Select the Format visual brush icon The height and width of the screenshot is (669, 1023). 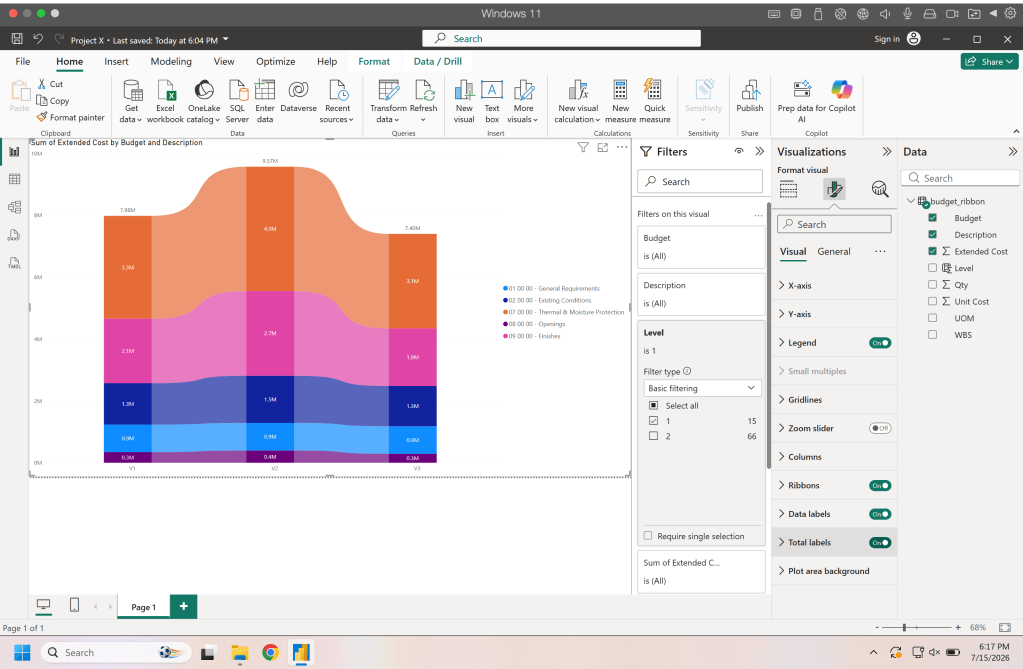(x=834, y=189)
